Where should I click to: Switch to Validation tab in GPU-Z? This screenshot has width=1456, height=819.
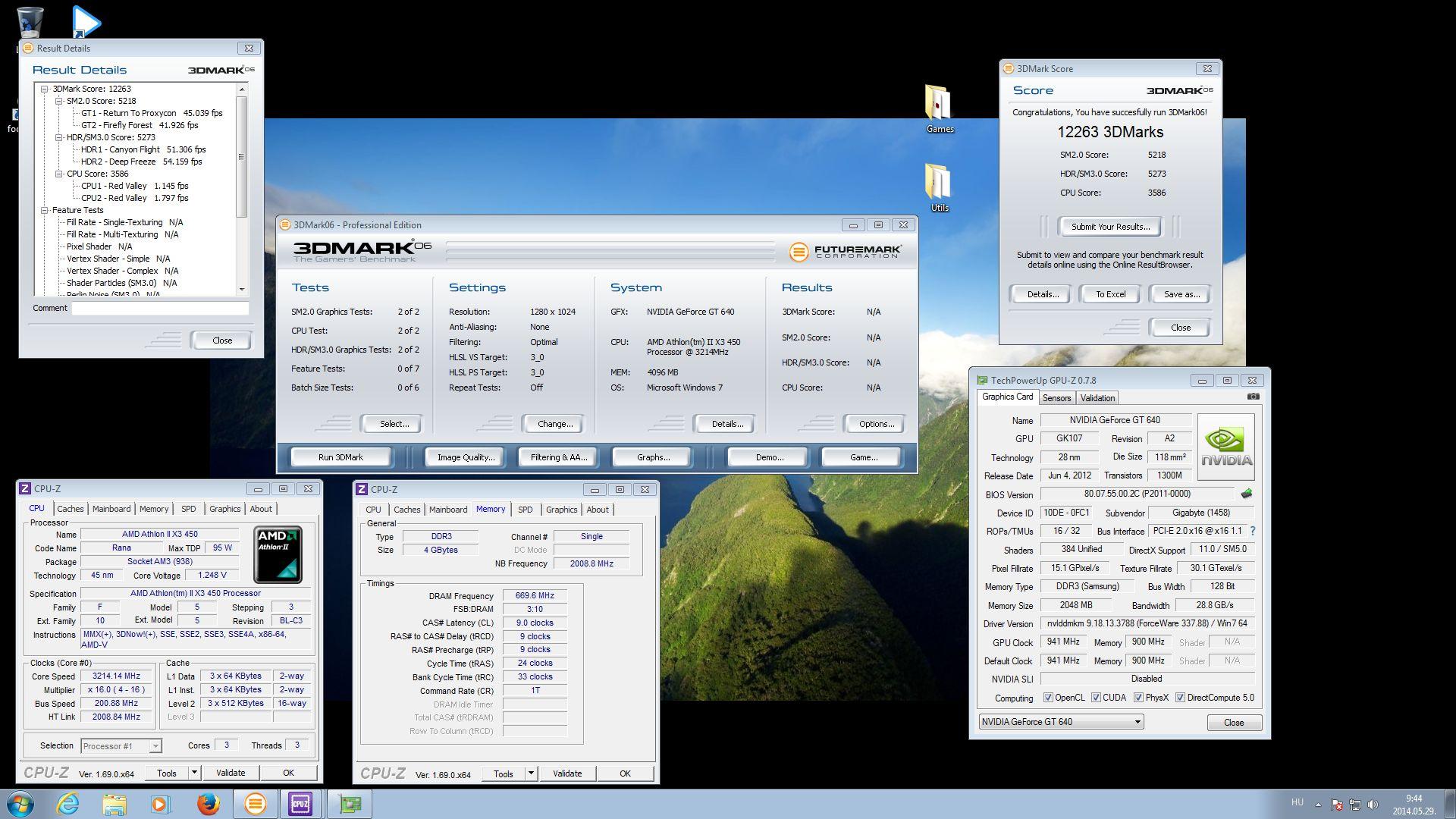pyautogui.click(x=1097, y=398)
